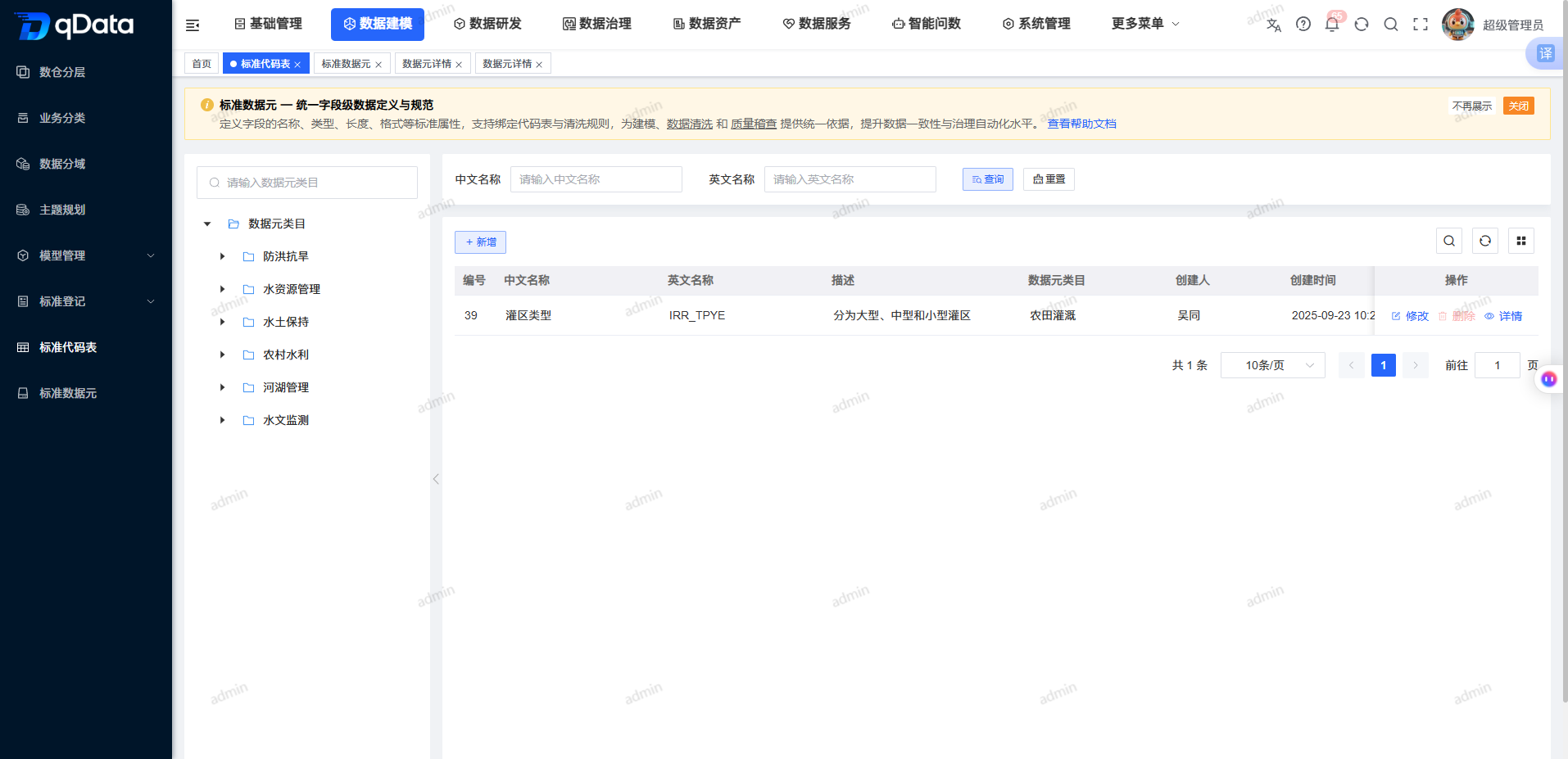The image size is (1568, 759).
Task: Close the 标准数据元 tab
Action: [x=378, y=65]
